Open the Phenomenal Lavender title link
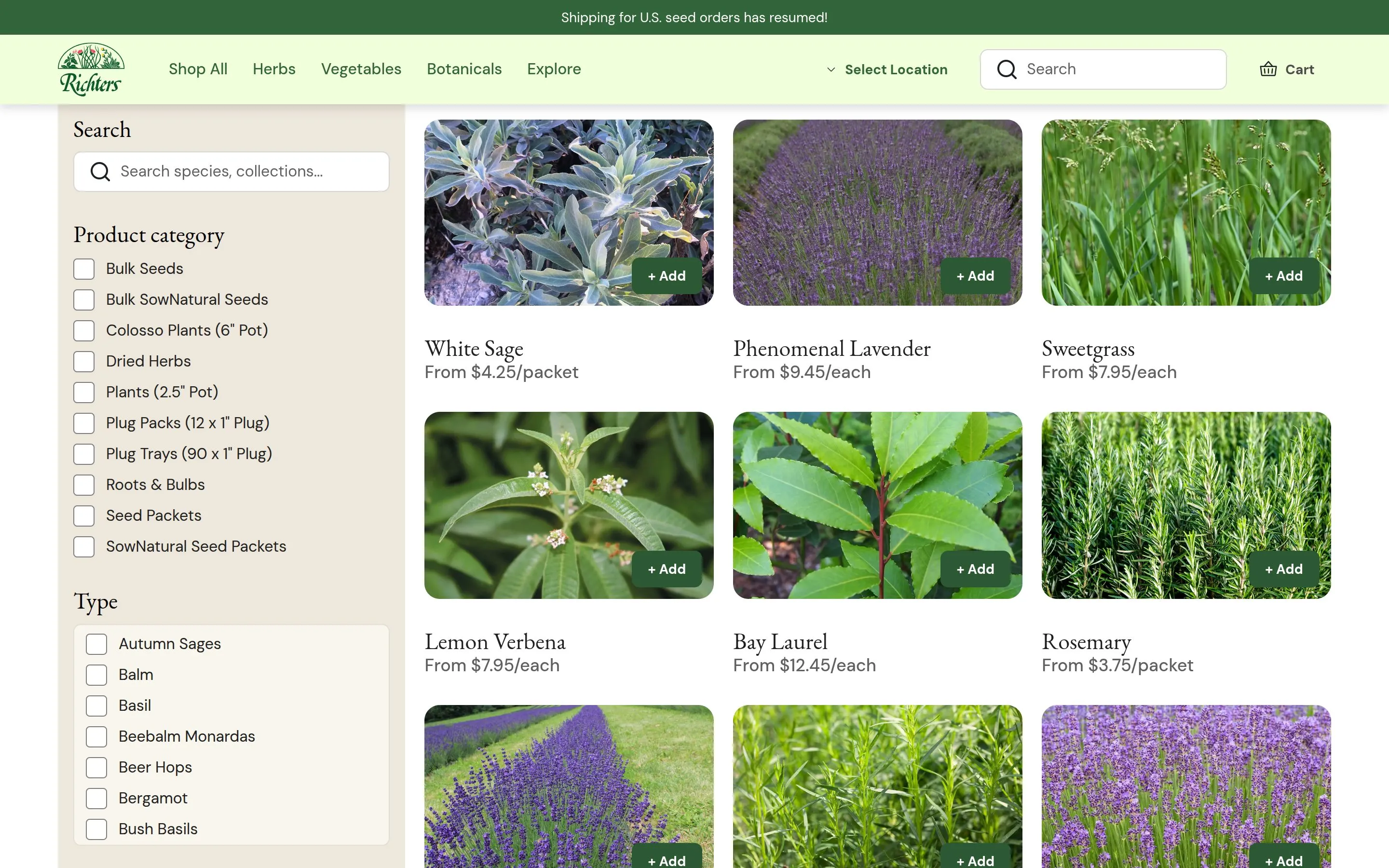The height and width of the screenshot is (868, 1389). (831, 349)
